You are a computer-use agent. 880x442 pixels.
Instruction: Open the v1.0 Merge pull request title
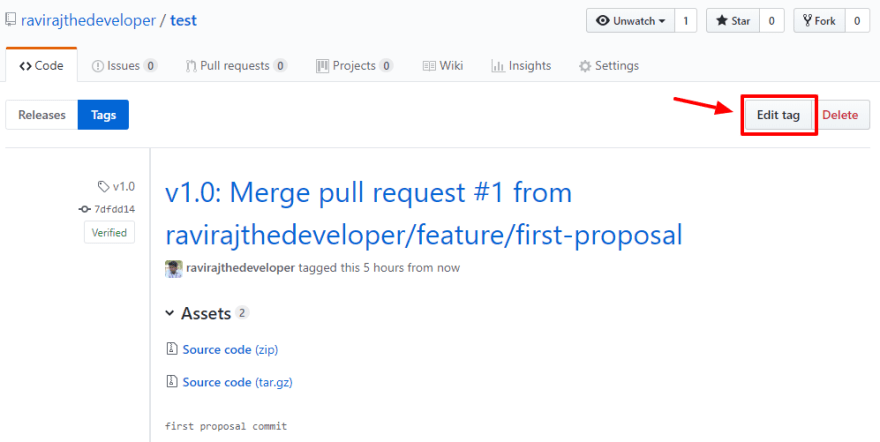(x=424, y=214)
